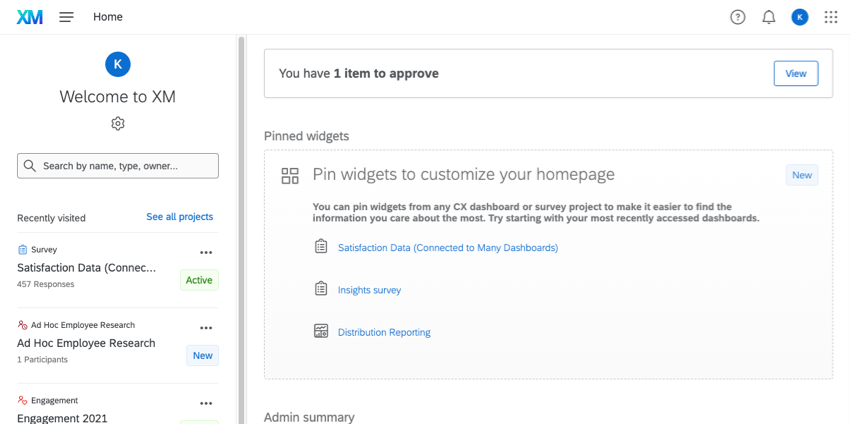The image size is (850, 424).
Task: Open the Insights survey link
Action: pos(369,290)
